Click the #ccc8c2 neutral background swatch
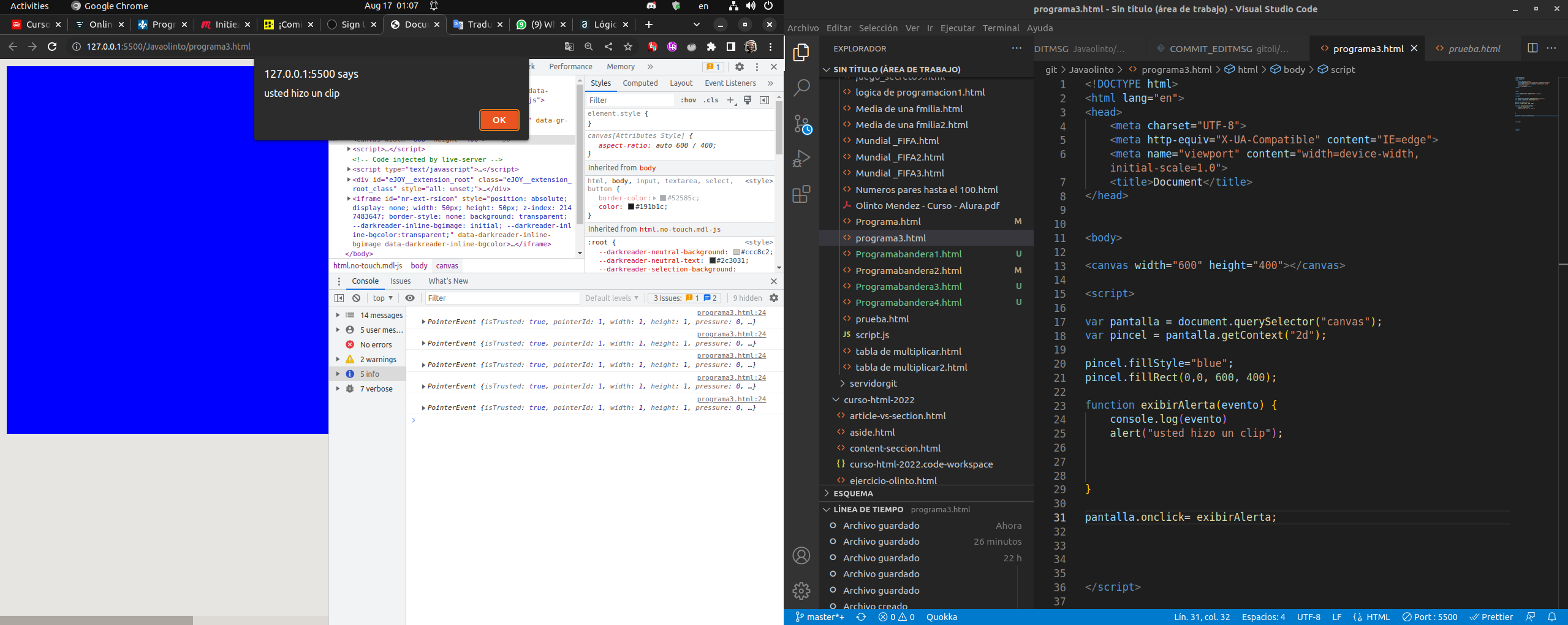The height and width of the screenshot is (625, 1568). point(737,252)
